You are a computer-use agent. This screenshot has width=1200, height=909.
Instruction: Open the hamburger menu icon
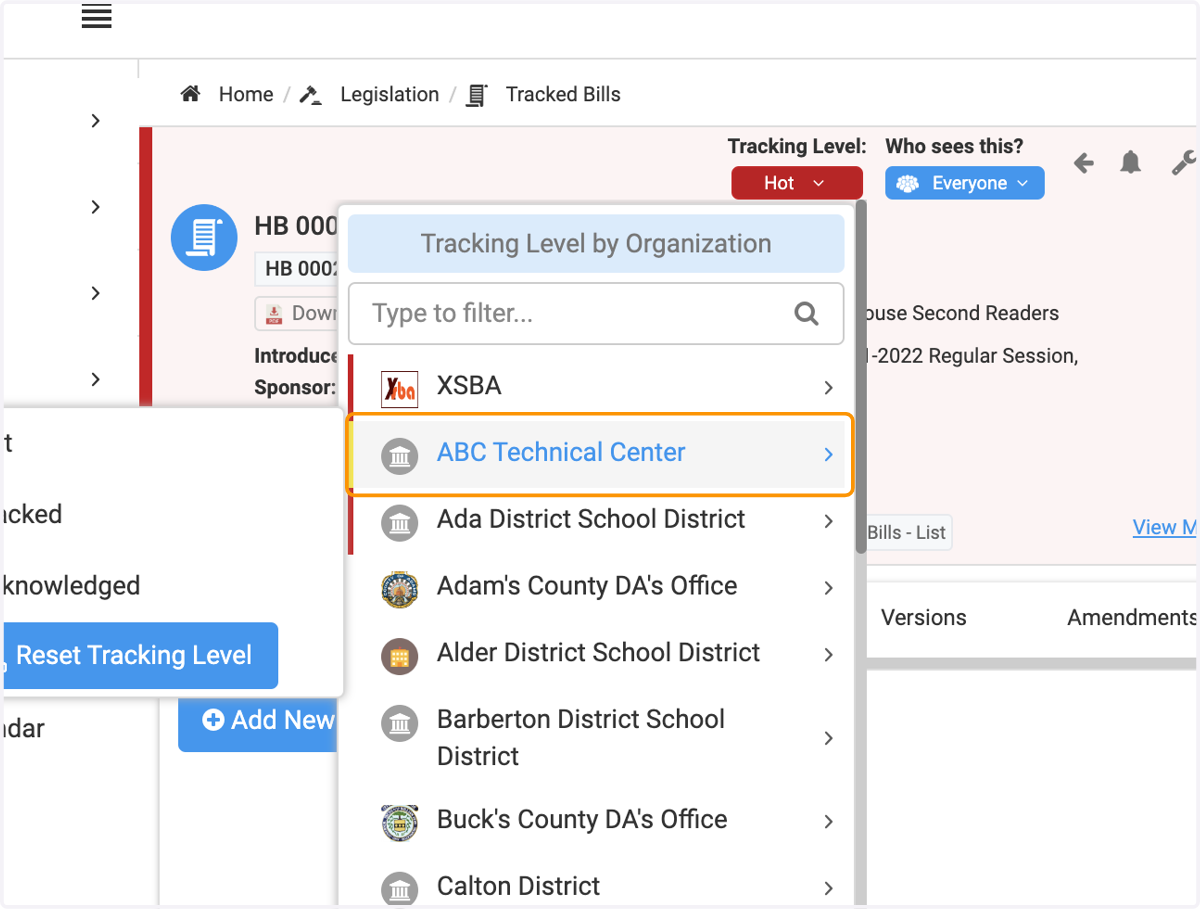pos(96,17)
